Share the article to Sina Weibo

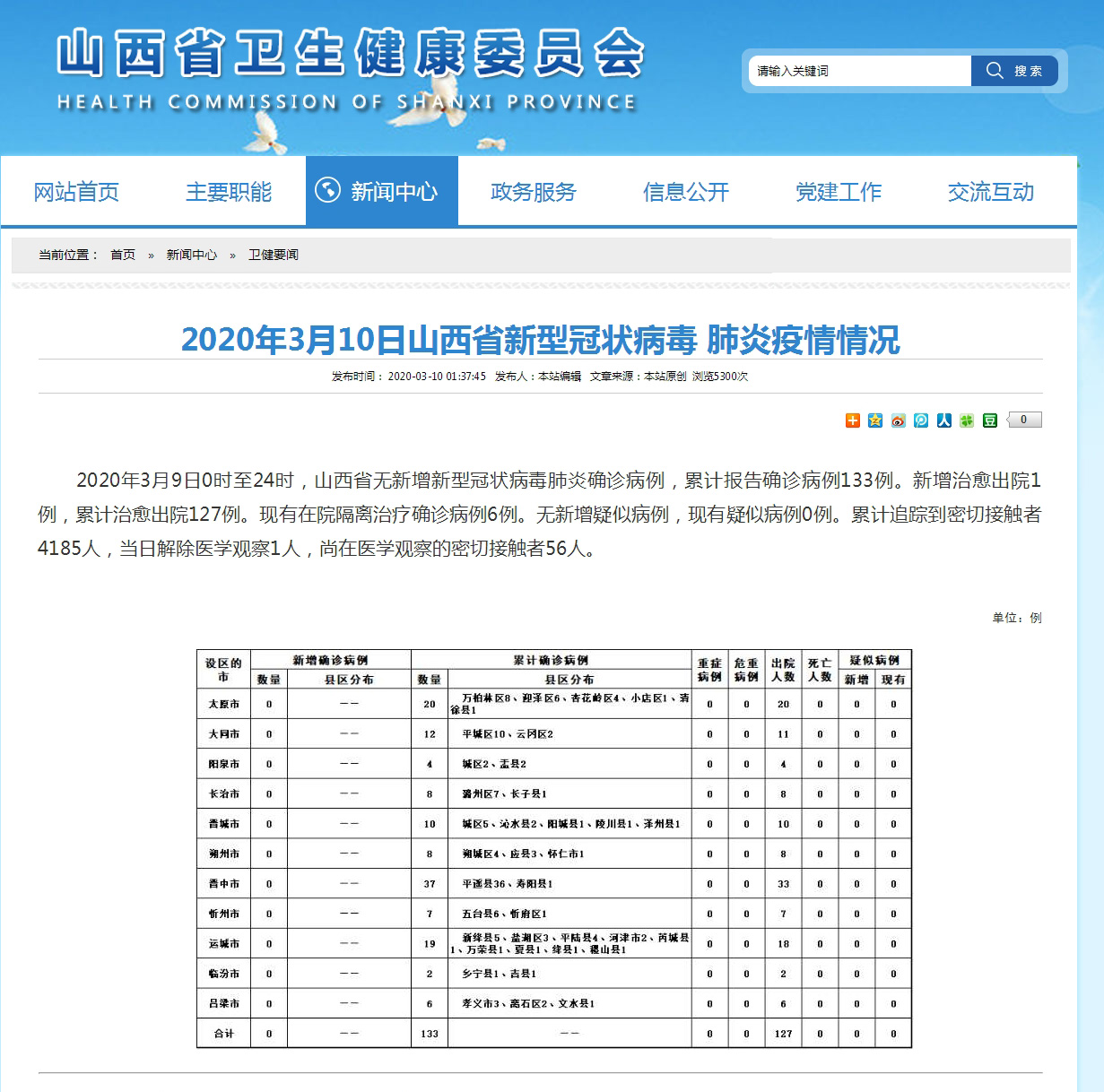(x=899, y=420)
